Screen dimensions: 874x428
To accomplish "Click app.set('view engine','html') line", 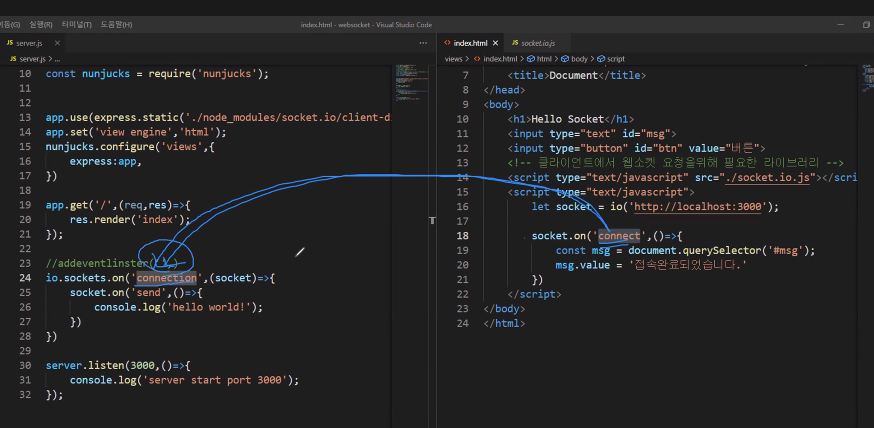I will tap(136, 133).
